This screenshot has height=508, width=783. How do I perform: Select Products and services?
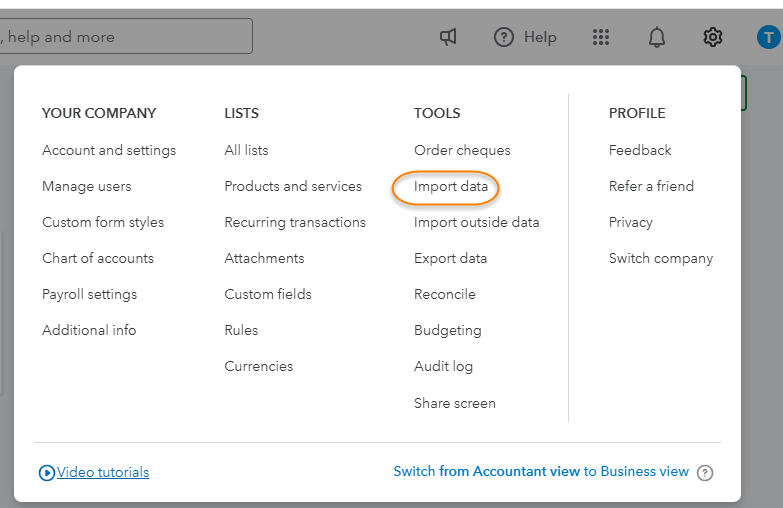pos(293,186)
